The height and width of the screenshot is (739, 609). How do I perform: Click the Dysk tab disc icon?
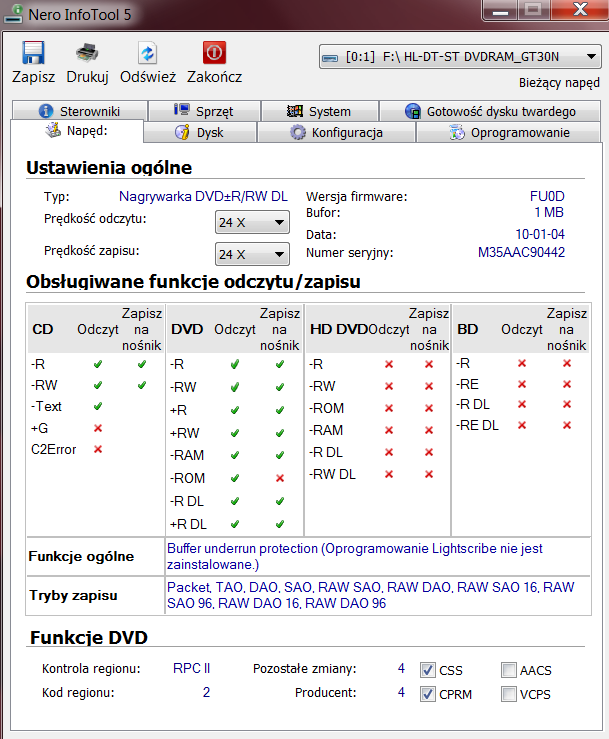click(x=182, y=132)
